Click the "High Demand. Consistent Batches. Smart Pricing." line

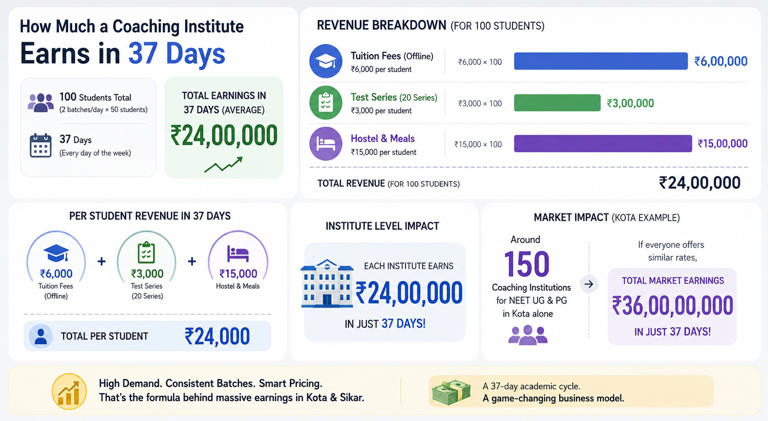[x=211, y=383]
